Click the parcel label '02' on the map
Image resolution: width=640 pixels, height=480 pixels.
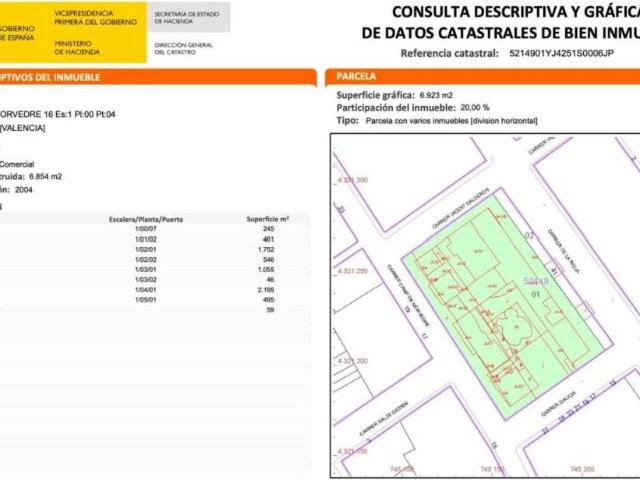pos(529,236)
